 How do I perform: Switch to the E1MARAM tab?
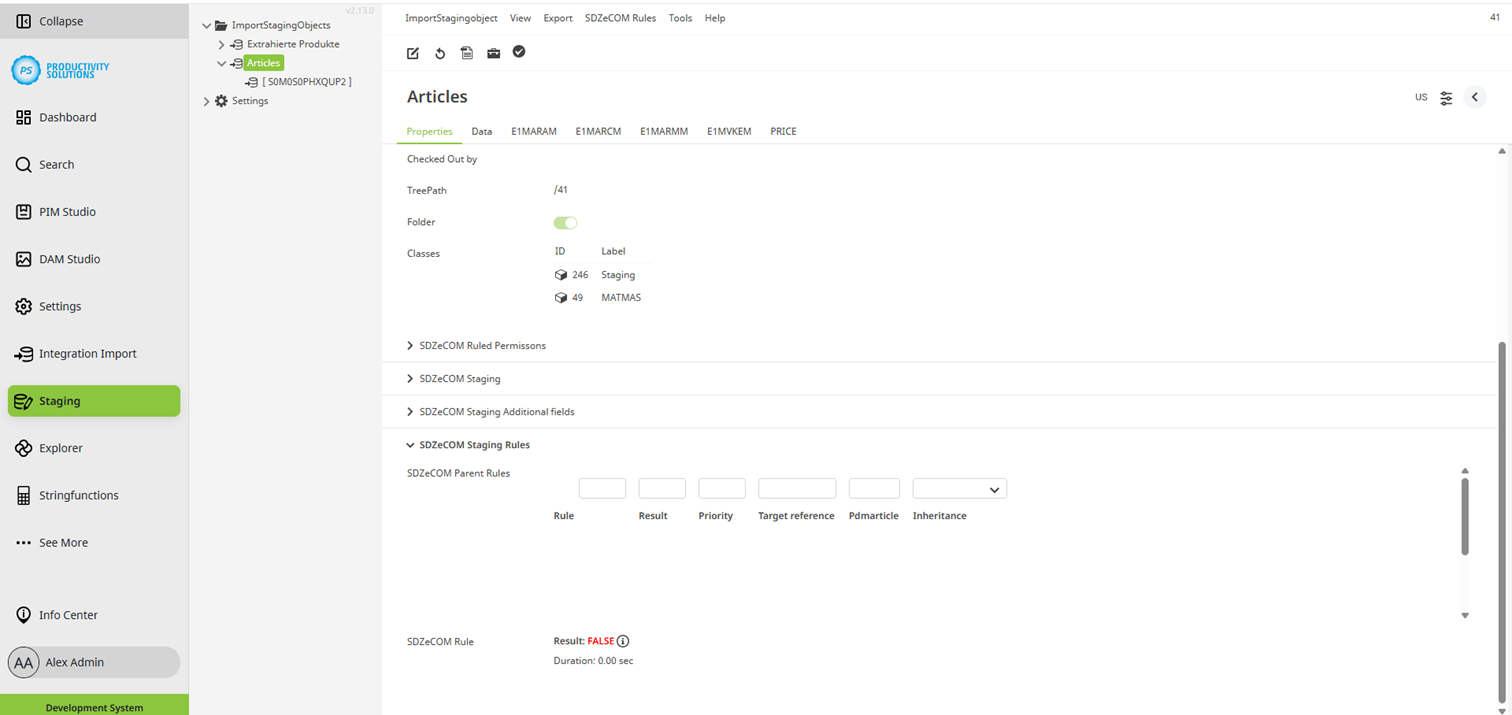point(533,131)
